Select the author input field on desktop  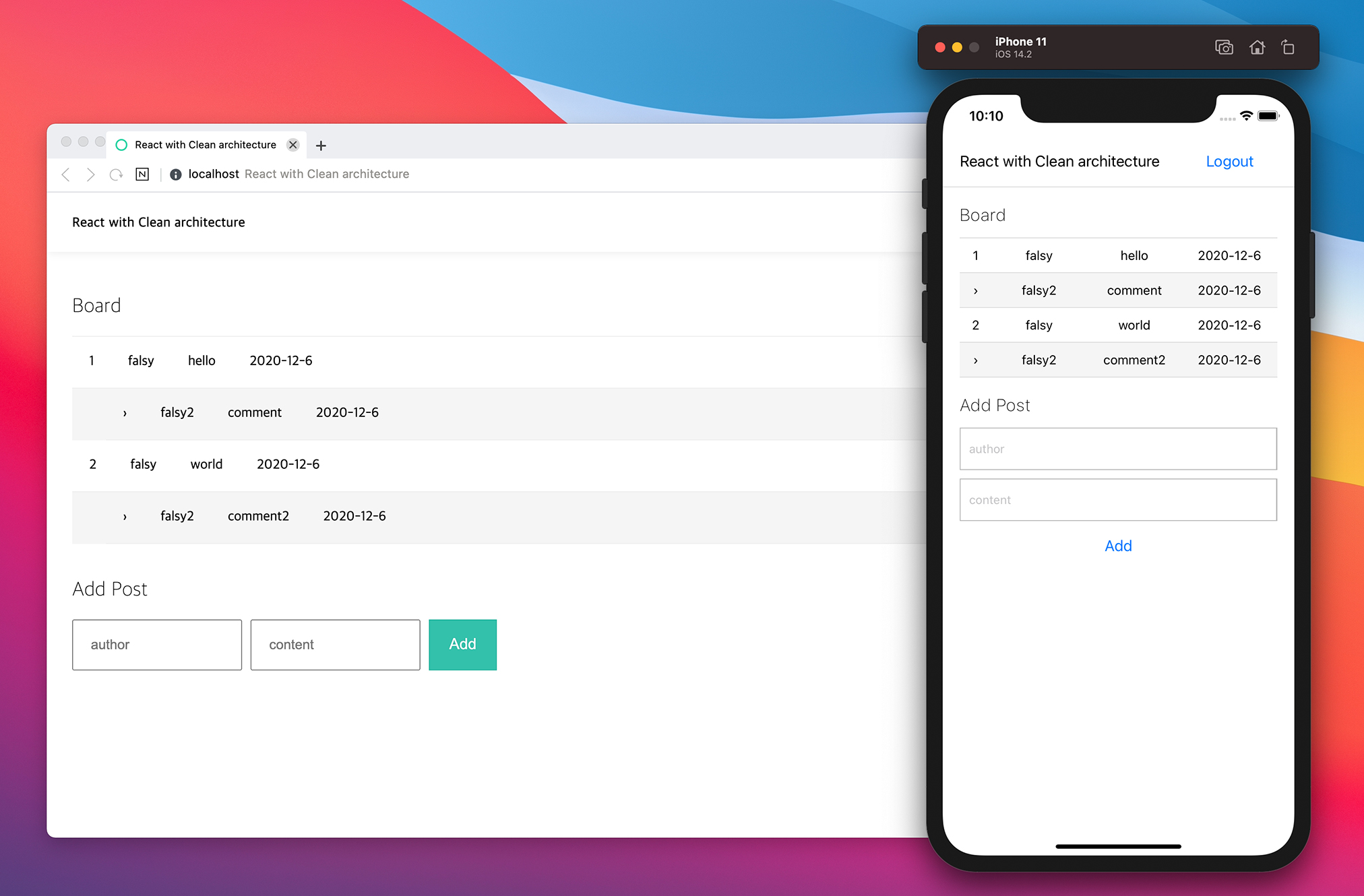(x=156, y=644)
